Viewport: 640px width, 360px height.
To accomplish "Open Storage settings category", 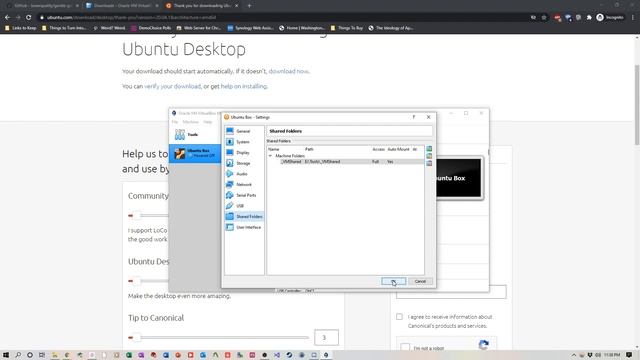I will point(244,163).
